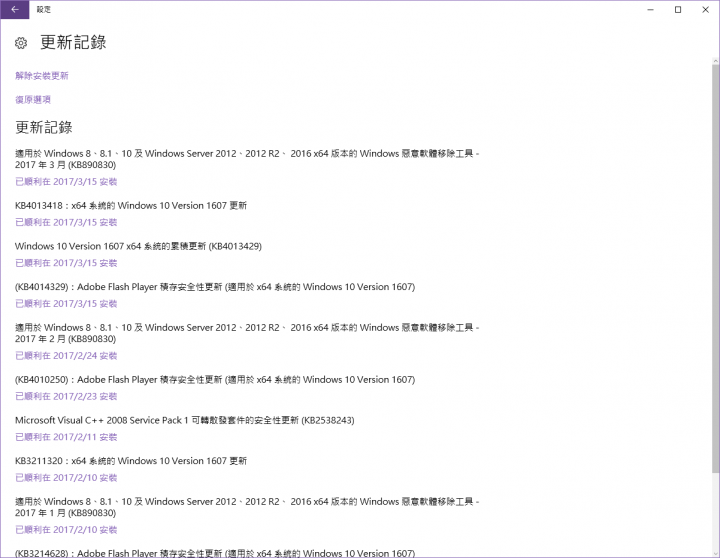This screenshot has height=558, width=720.
Task: Select the 2017 年 3 月 malware tool entry
Action: click(x=247, y=159)
